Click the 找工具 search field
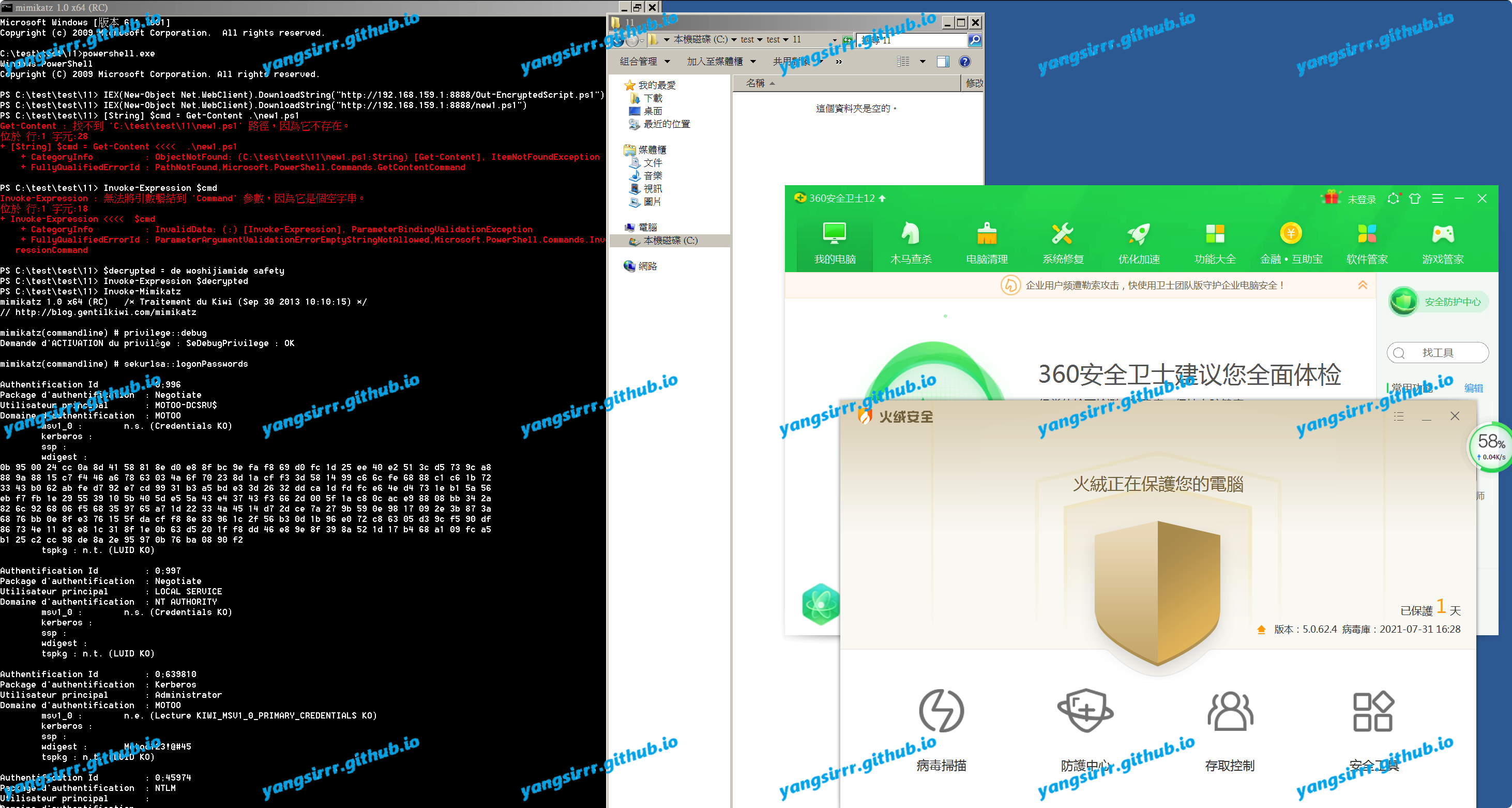Screen dimensions: 1512x808 pyautogui.click(x=1438, y=353)
